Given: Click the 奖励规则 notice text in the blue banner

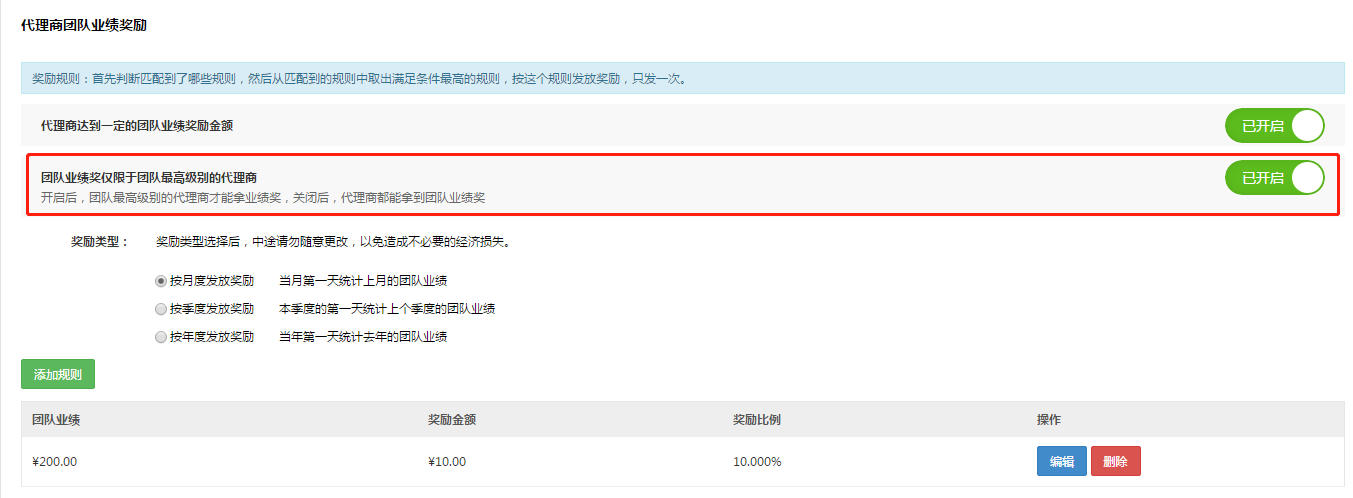Looking at the screenshot, I should tap(360, 78).
